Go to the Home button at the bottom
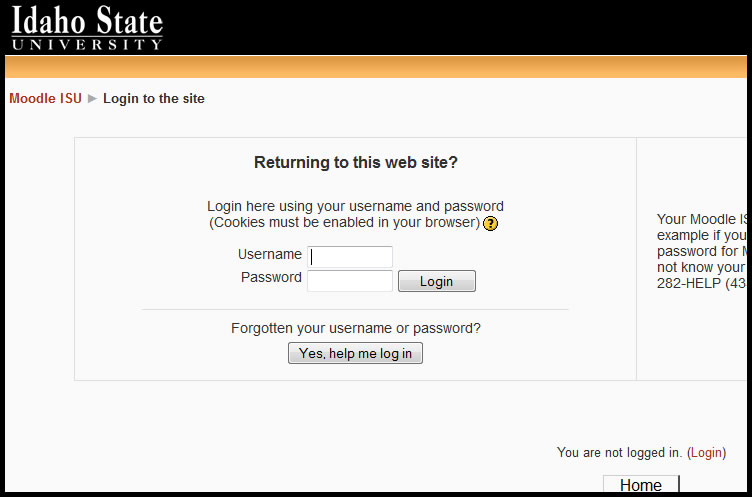The image size is (752, 497). [641, 484]
